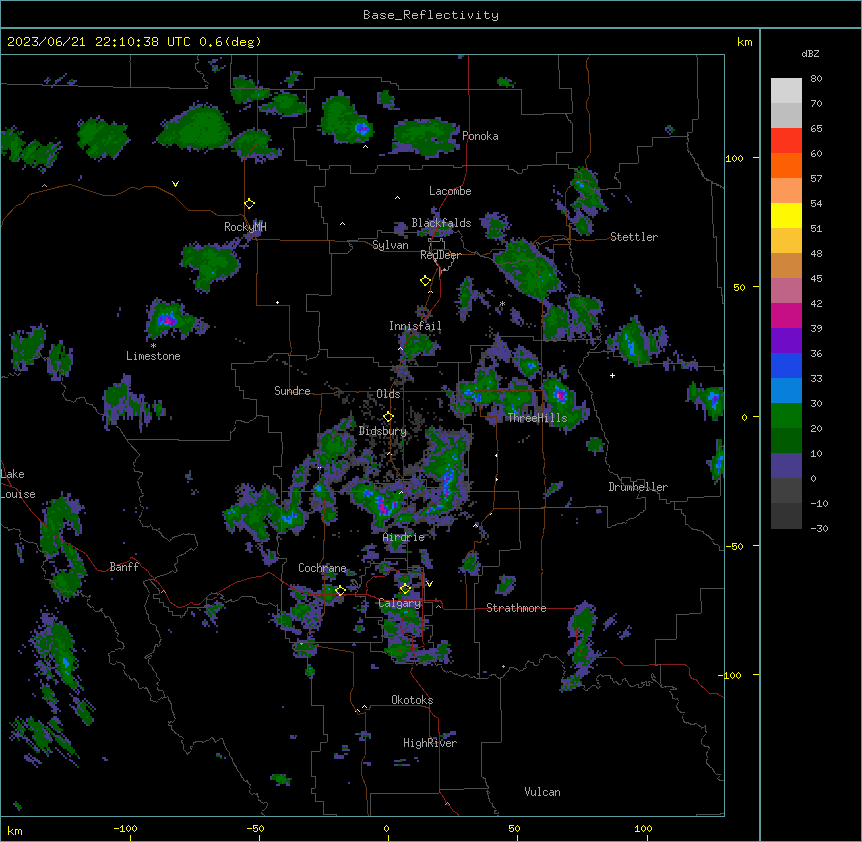This screenshot has height=842, width=862.
Task: Click the Airdrie city label
Action: [x=404, y=537]
